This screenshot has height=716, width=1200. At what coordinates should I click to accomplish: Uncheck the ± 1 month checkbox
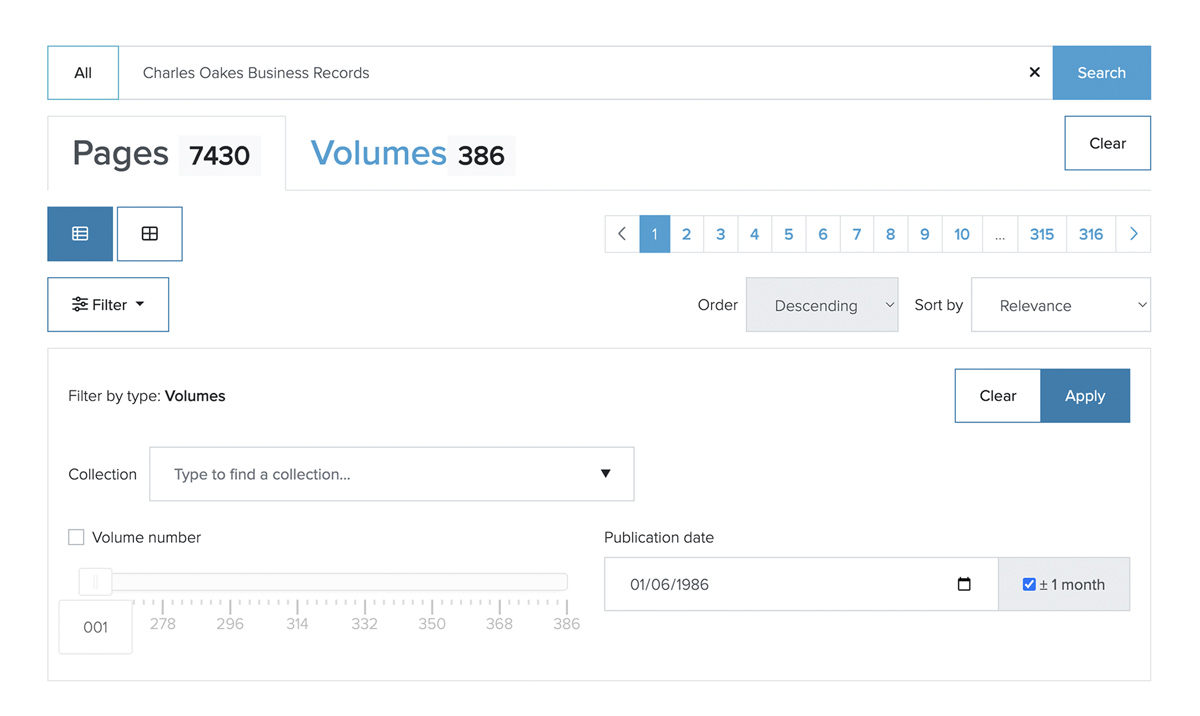[x=1029, y=584]
